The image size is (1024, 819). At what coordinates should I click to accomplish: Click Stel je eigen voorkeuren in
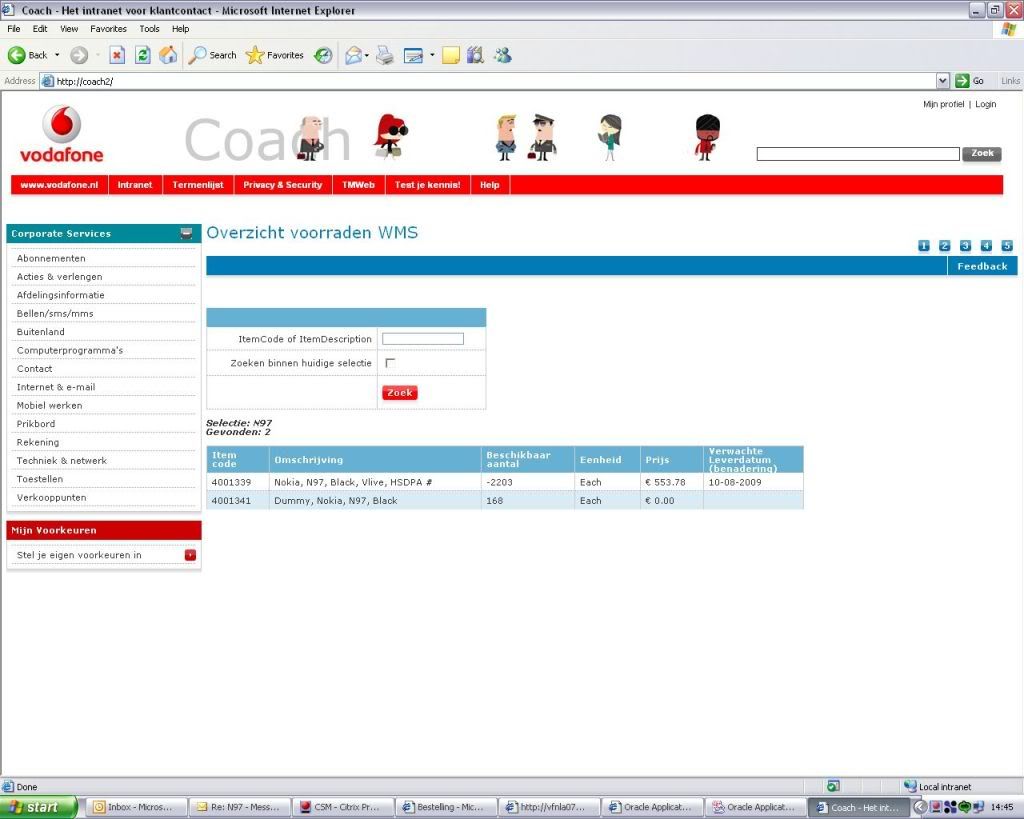(x=79, y=555)
